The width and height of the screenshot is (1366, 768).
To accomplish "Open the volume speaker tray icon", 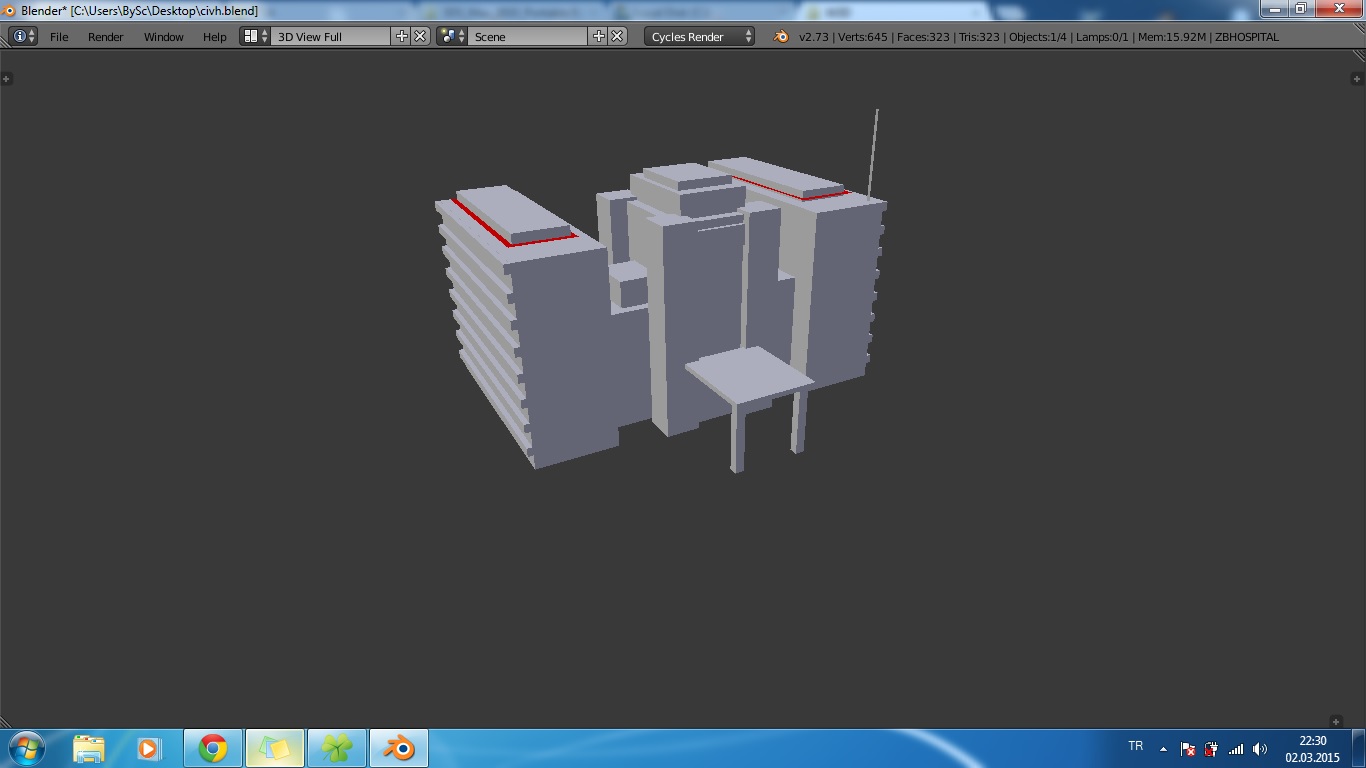I will [x=1260, y=748].
